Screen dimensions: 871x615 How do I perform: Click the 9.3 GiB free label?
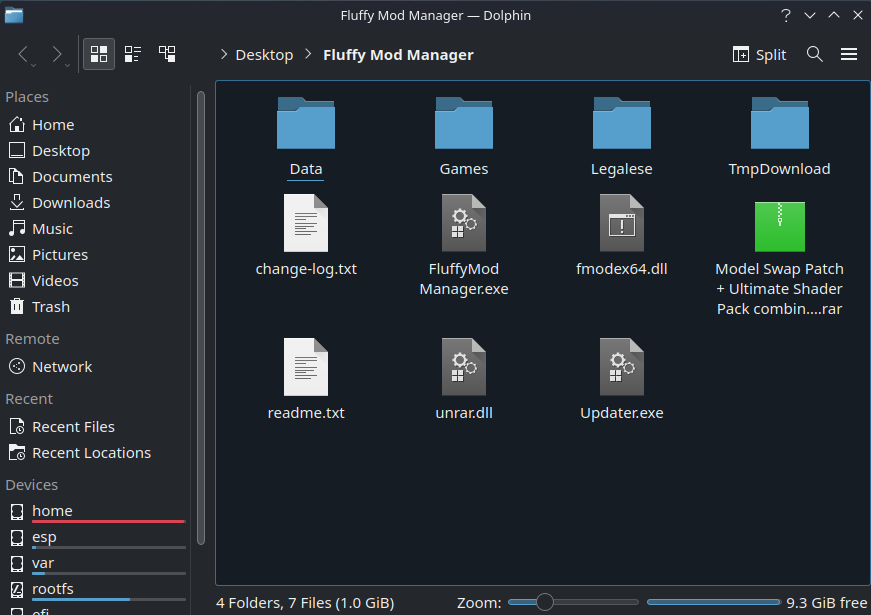click(x=827, y=603)
